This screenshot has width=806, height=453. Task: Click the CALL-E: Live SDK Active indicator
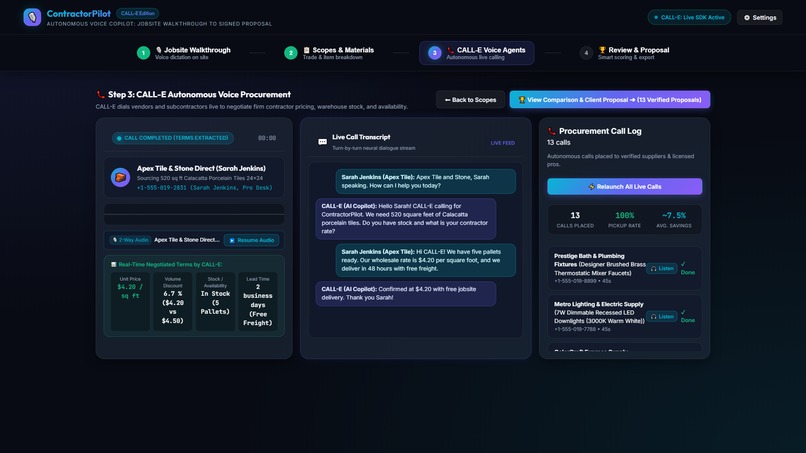pyautogui.click(x=689, y=17)
